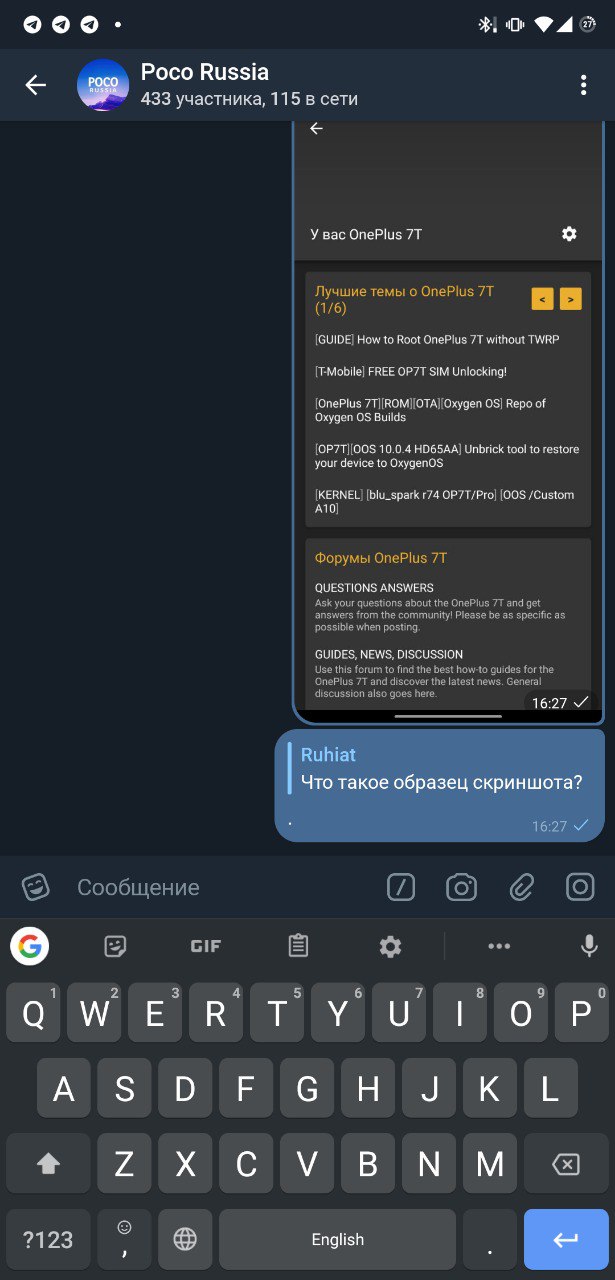This screenshot has height=1280, width=615.
Task: Activate voice typing microphone
Action: click(x=589, y=945)
